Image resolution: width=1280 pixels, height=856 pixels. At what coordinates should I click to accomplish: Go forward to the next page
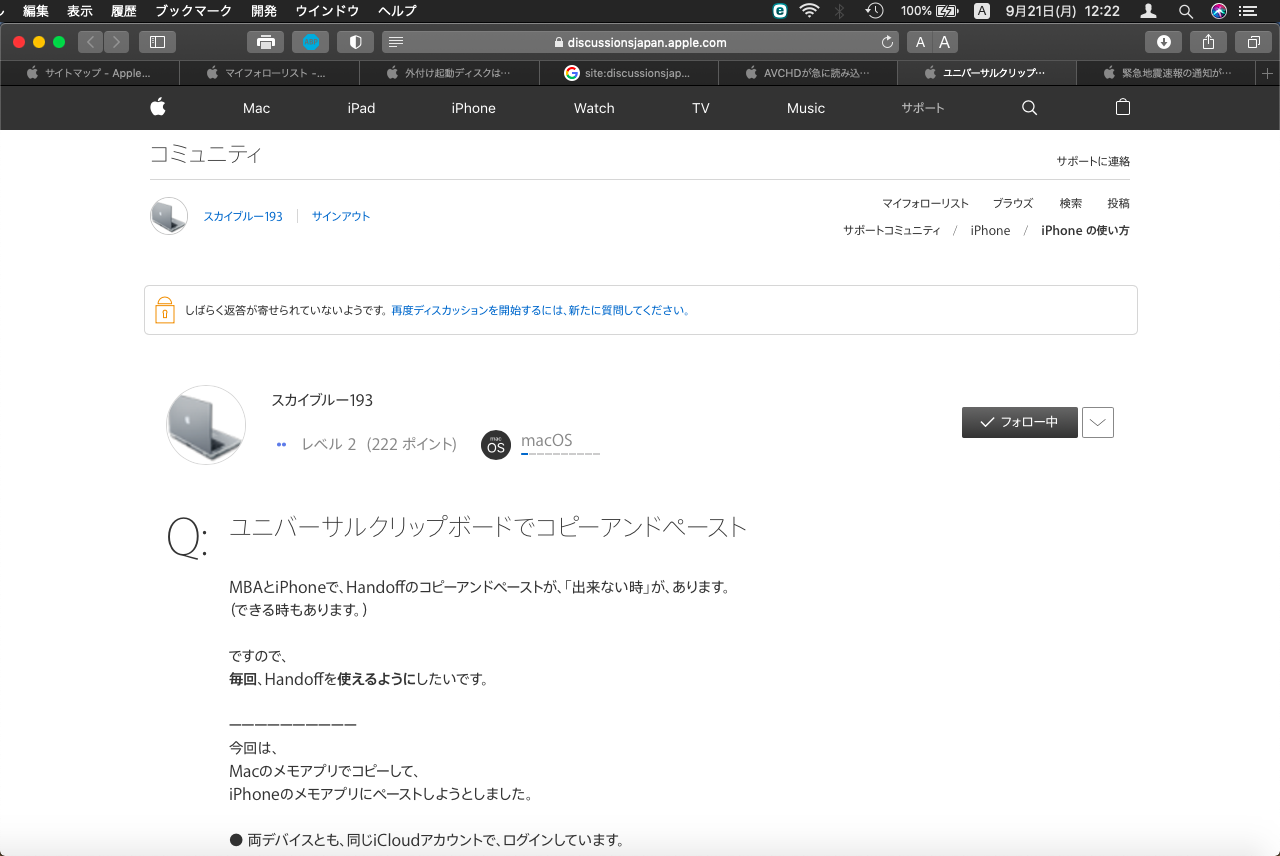[x=117, y=42]
